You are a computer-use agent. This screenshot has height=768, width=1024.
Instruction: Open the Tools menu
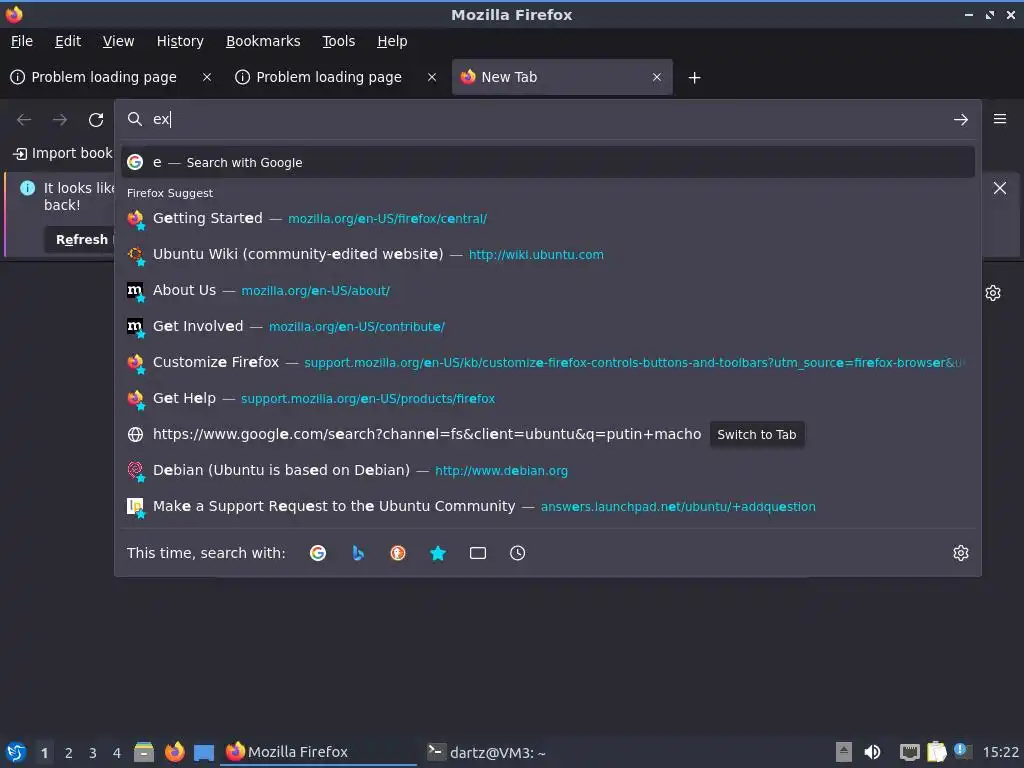pos(338,41)
